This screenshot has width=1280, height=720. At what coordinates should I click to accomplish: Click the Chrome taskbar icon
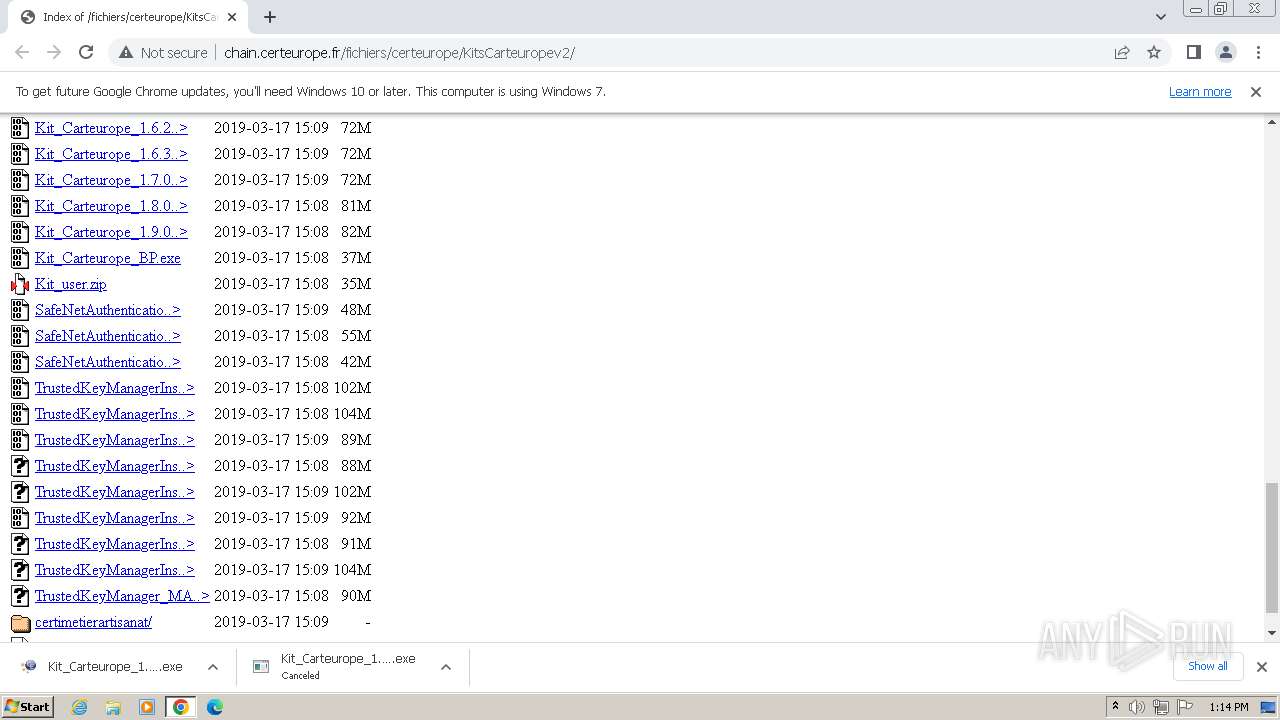coord(181,707)
